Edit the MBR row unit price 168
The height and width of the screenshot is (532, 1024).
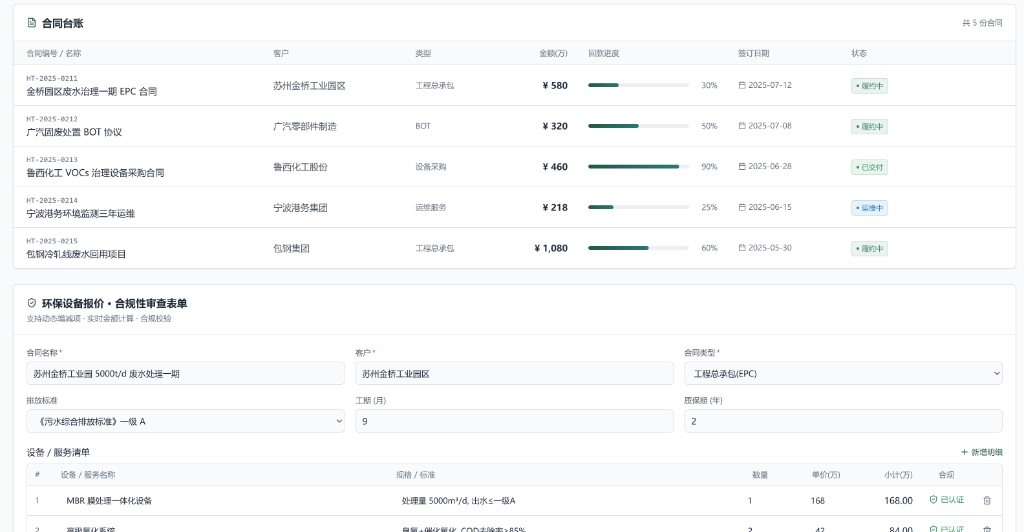point(817,501)
